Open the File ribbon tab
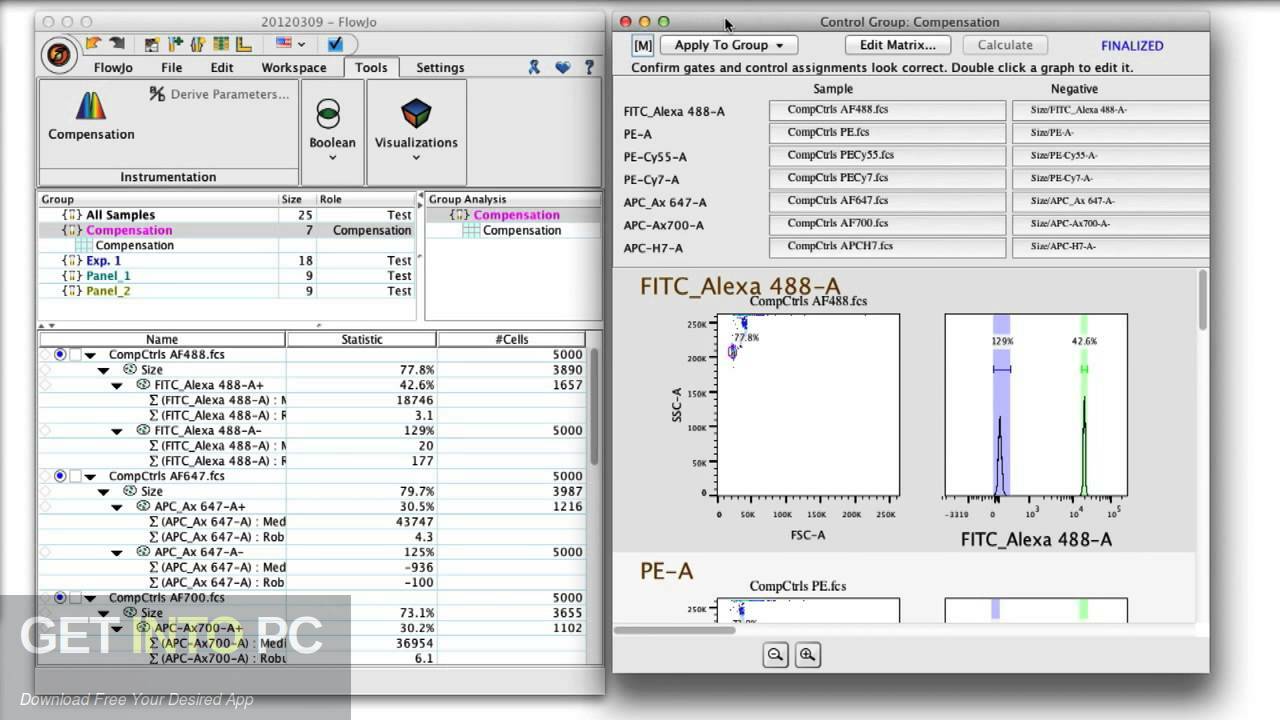Screen dimensions: 1280x720 point(172,68)
